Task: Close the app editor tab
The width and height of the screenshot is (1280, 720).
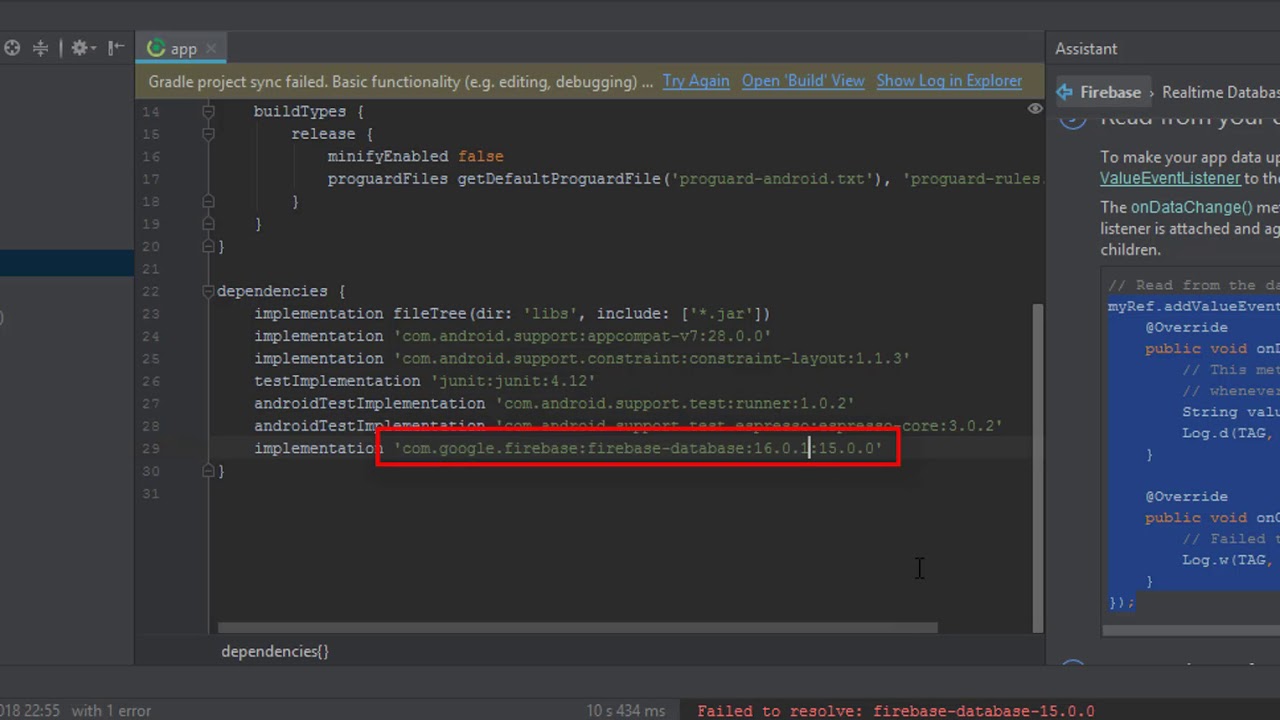Action: [x=210, y=48]
